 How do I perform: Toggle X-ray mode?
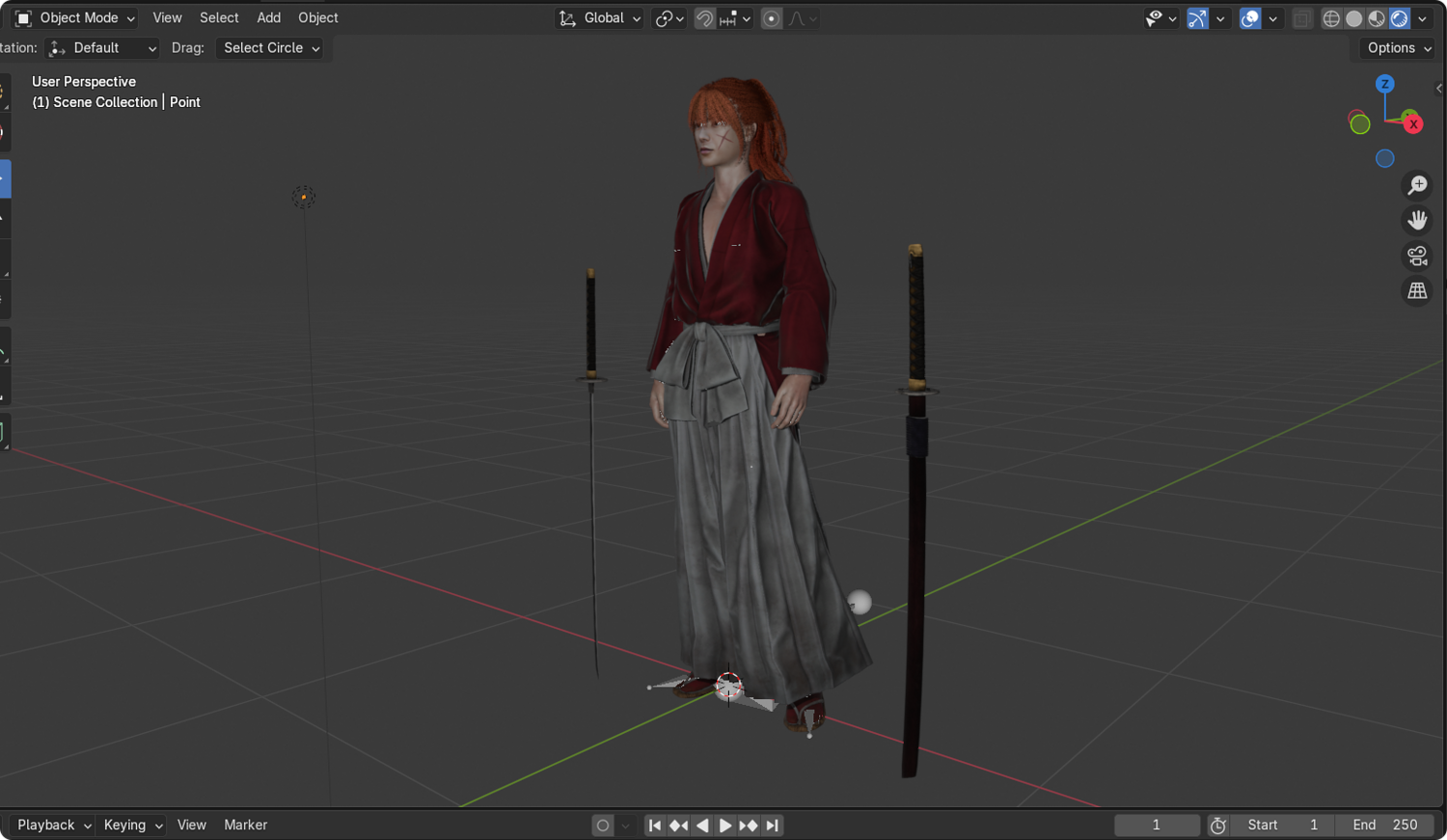click(1302, 18)
